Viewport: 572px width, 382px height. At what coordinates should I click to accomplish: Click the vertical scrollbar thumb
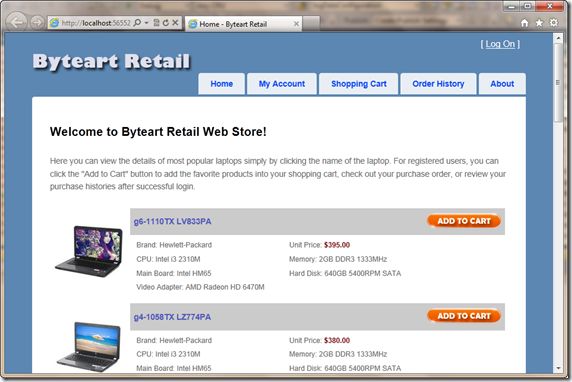click(558, 83)
